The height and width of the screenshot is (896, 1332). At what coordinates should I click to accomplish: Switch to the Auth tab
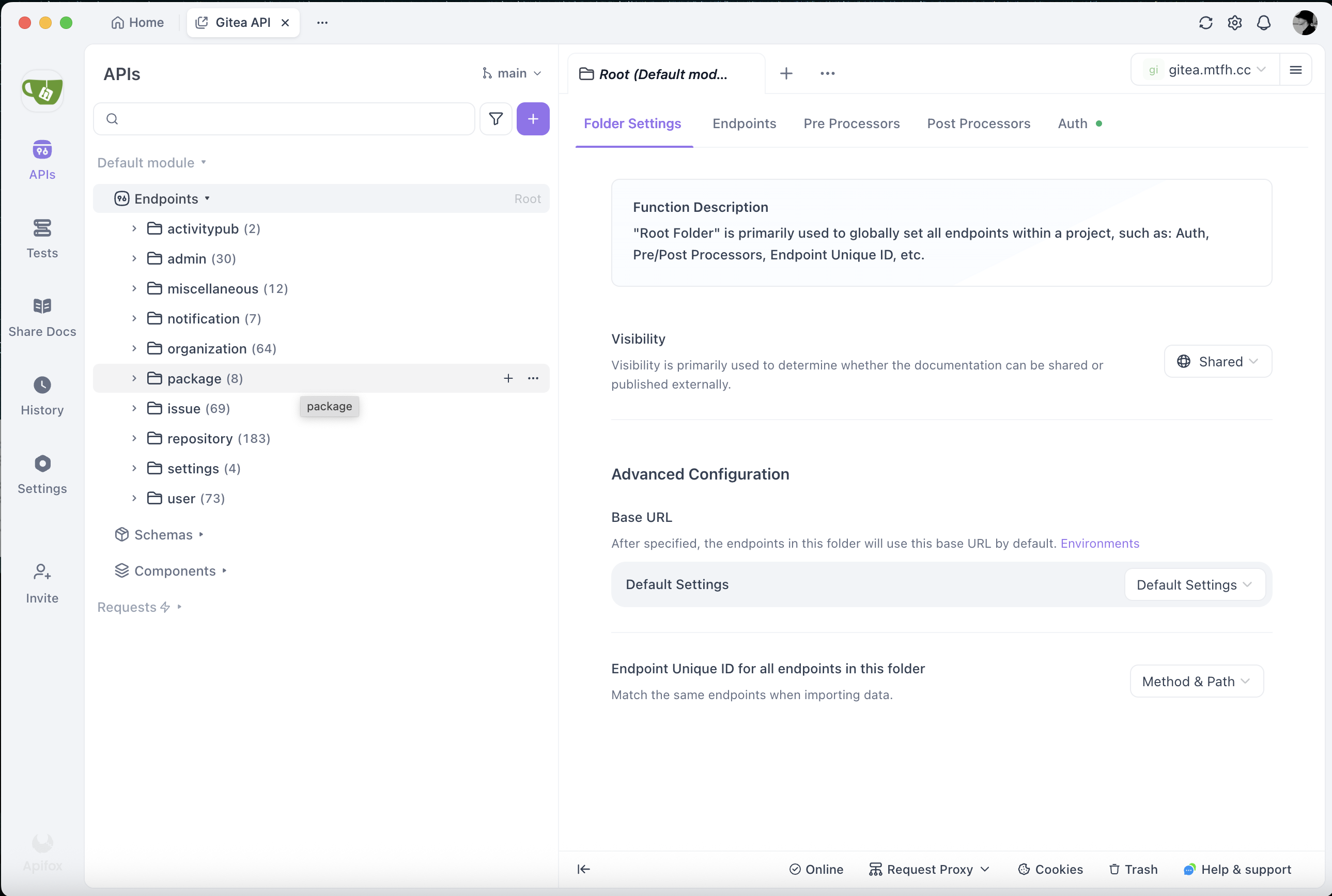coord(1072,123)
